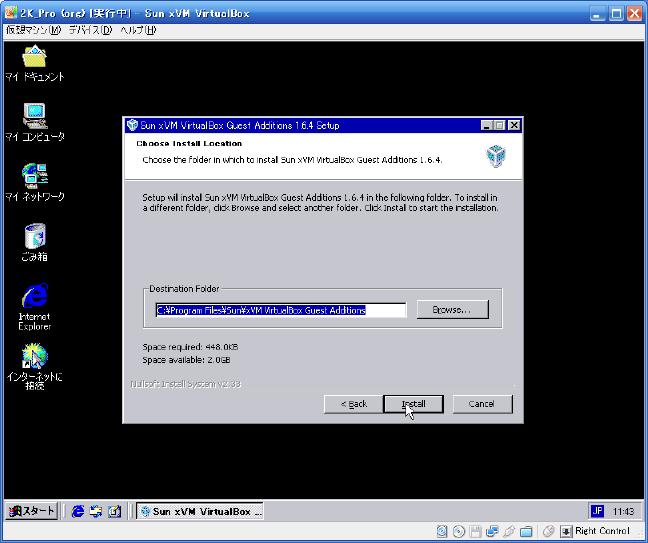
Task: Select the マイ ドキュメント desktop icon
Action: 35,63
